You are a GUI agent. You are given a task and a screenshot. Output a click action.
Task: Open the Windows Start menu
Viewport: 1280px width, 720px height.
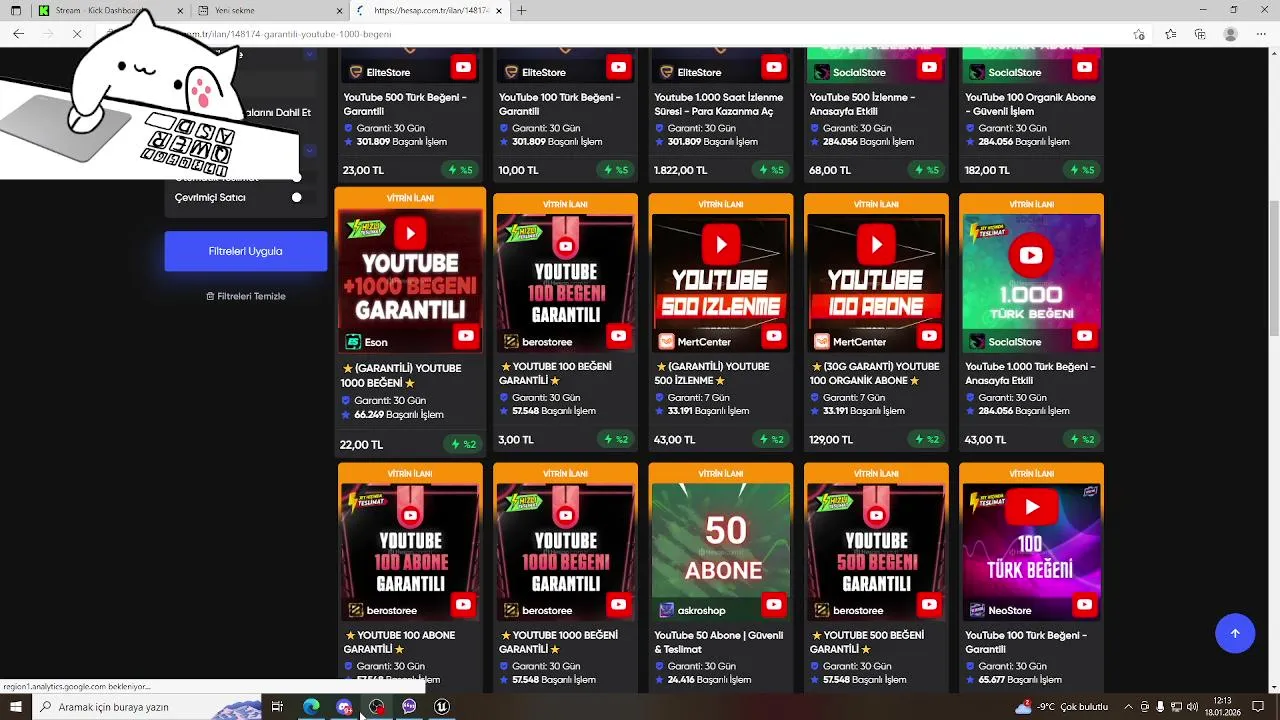click(x=15, y=707)
